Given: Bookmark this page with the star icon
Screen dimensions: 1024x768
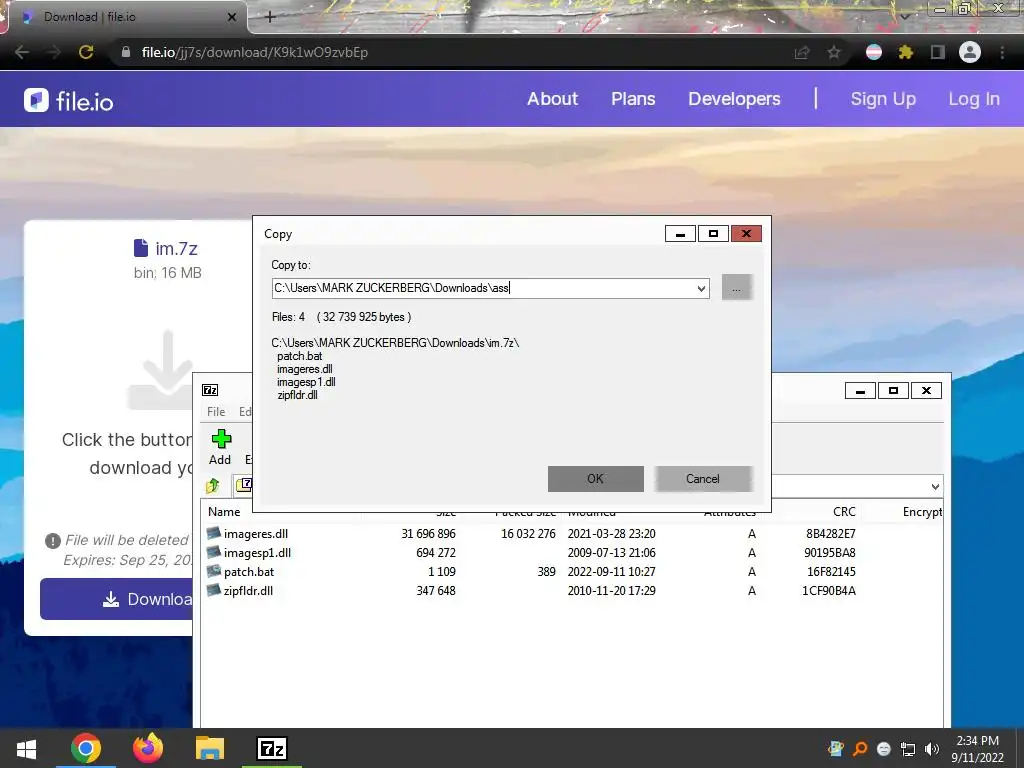Looking at the screenshot, I should (x=834, y=52).
